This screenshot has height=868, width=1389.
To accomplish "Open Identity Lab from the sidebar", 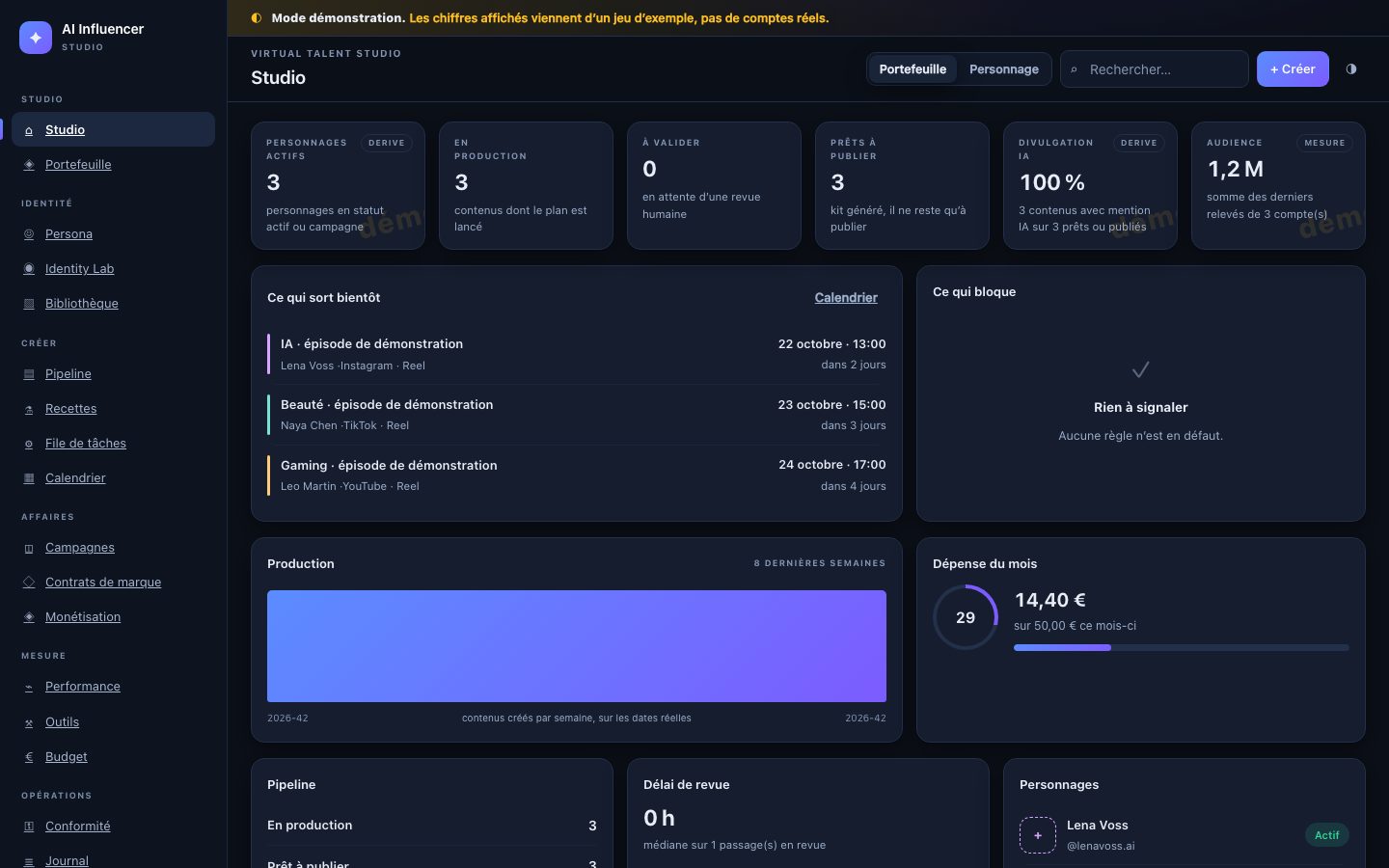I will (x=113, y=269).
